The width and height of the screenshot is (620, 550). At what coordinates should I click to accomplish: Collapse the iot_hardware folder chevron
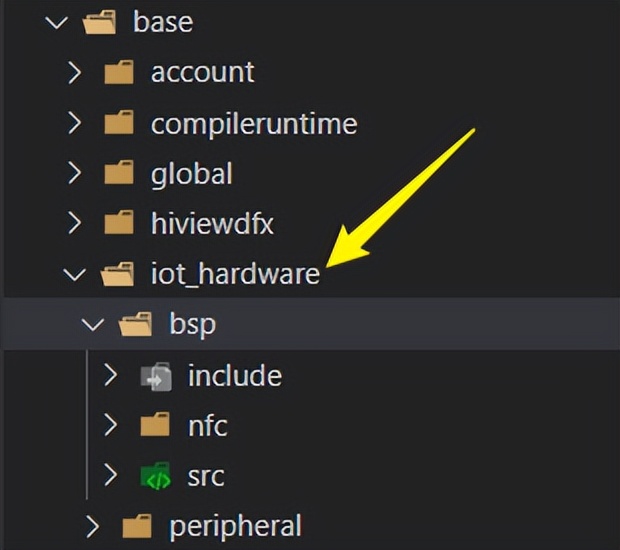(x=74, y=274)
